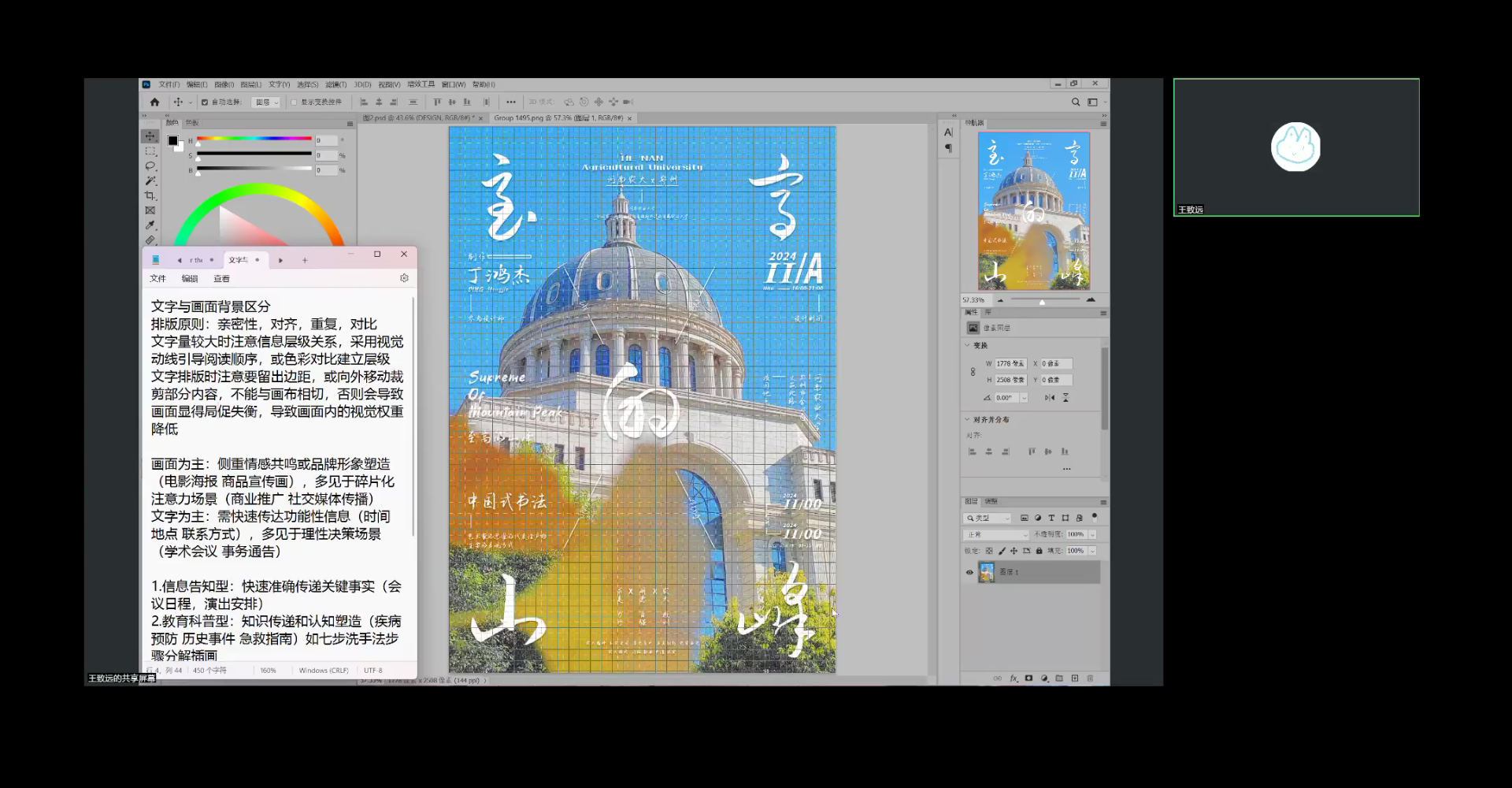The width and height of the screenshot is (1512, 788).
Task: Collapse the 变换 section in Properties
Action: (968, 345)
